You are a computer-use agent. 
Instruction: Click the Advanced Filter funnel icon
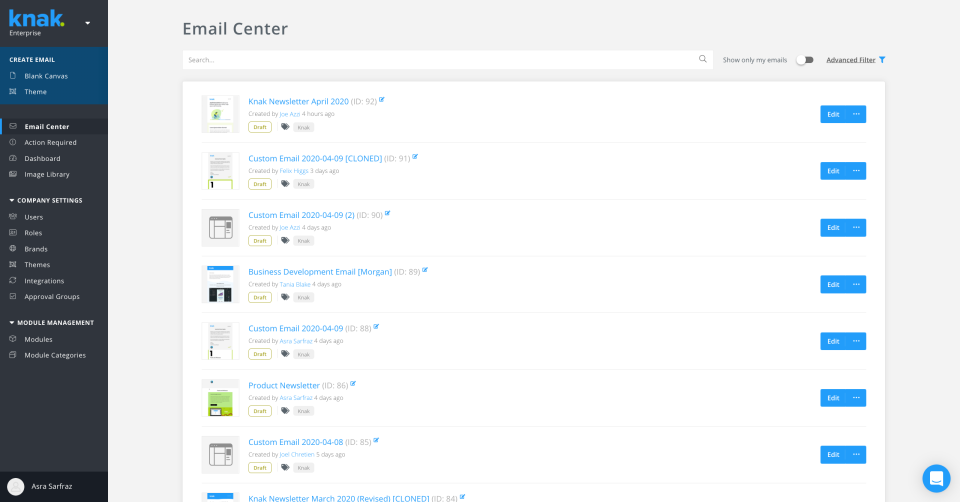click(x=882, y=60)
